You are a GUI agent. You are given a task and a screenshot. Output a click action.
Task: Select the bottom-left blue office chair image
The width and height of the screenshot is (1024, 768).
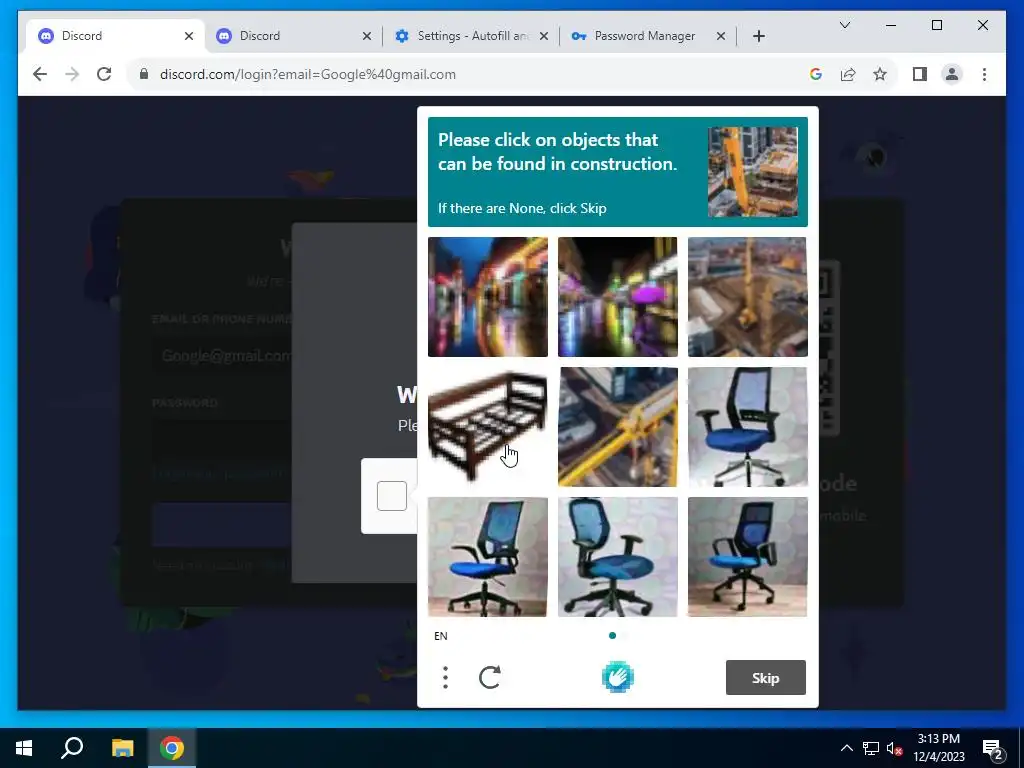click(x=488, y=556)
